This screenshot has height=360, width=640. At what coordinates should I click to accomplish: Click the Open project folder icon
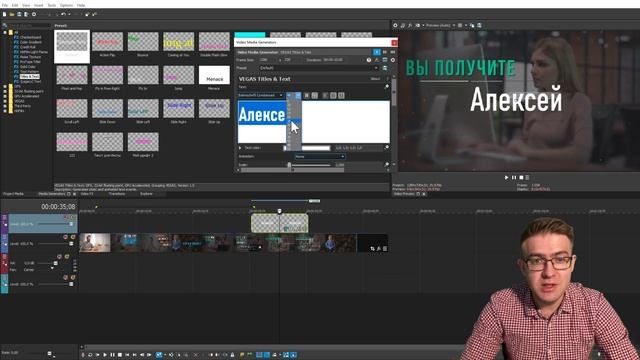click(12, 14)
